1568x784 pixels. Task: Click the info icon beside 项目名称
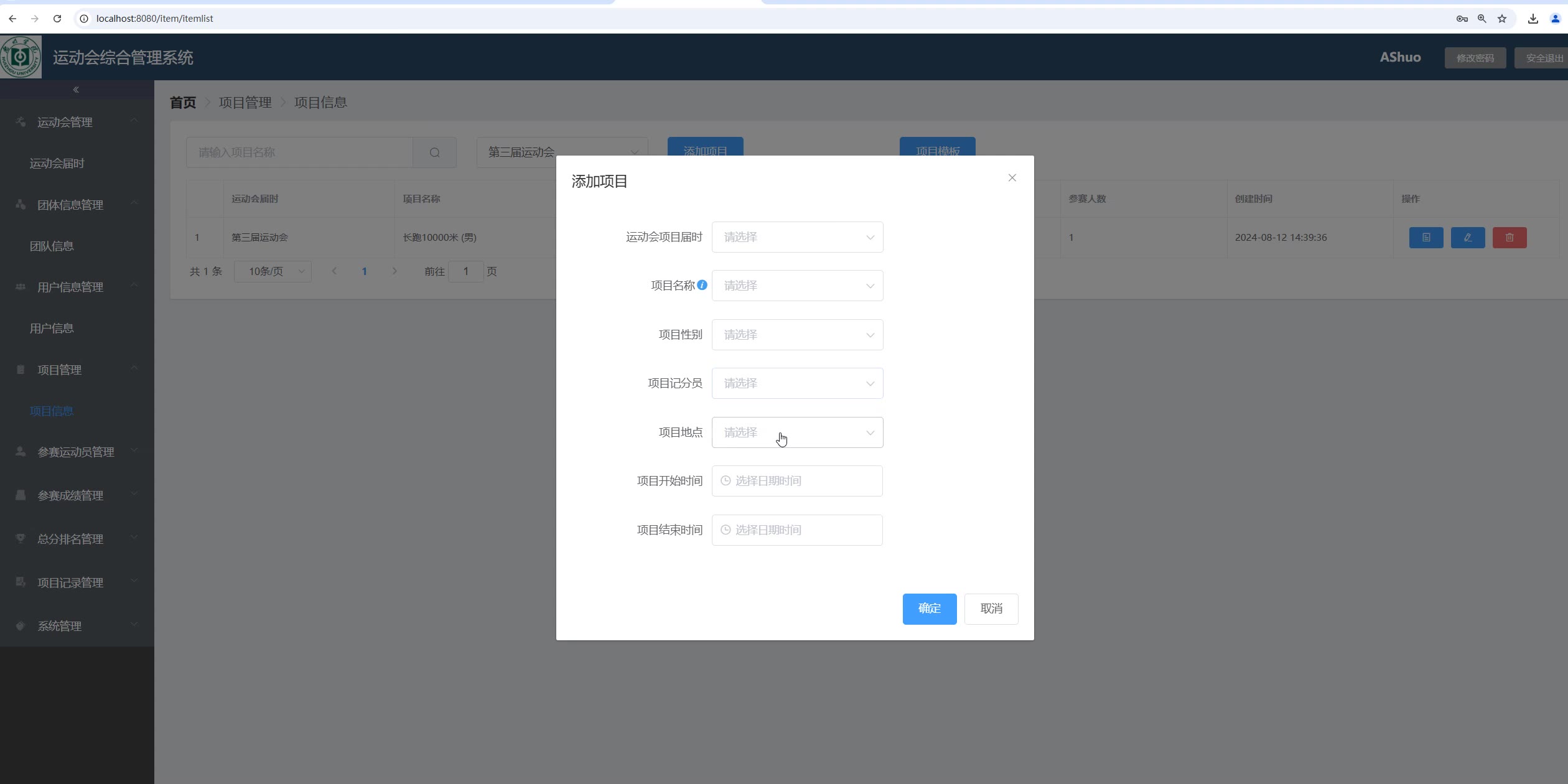click(702, 285)
